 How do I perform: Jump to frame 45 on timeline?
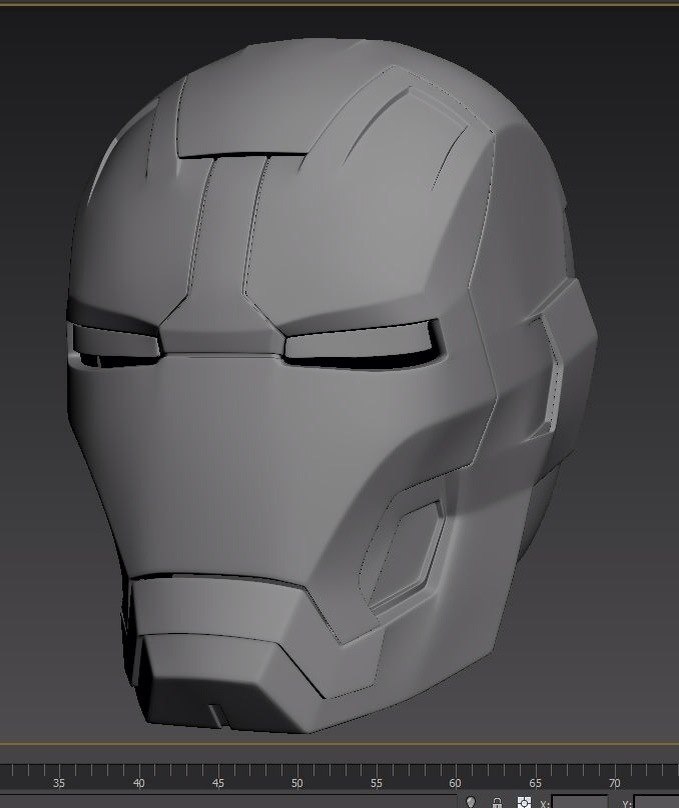pos(218,783)
